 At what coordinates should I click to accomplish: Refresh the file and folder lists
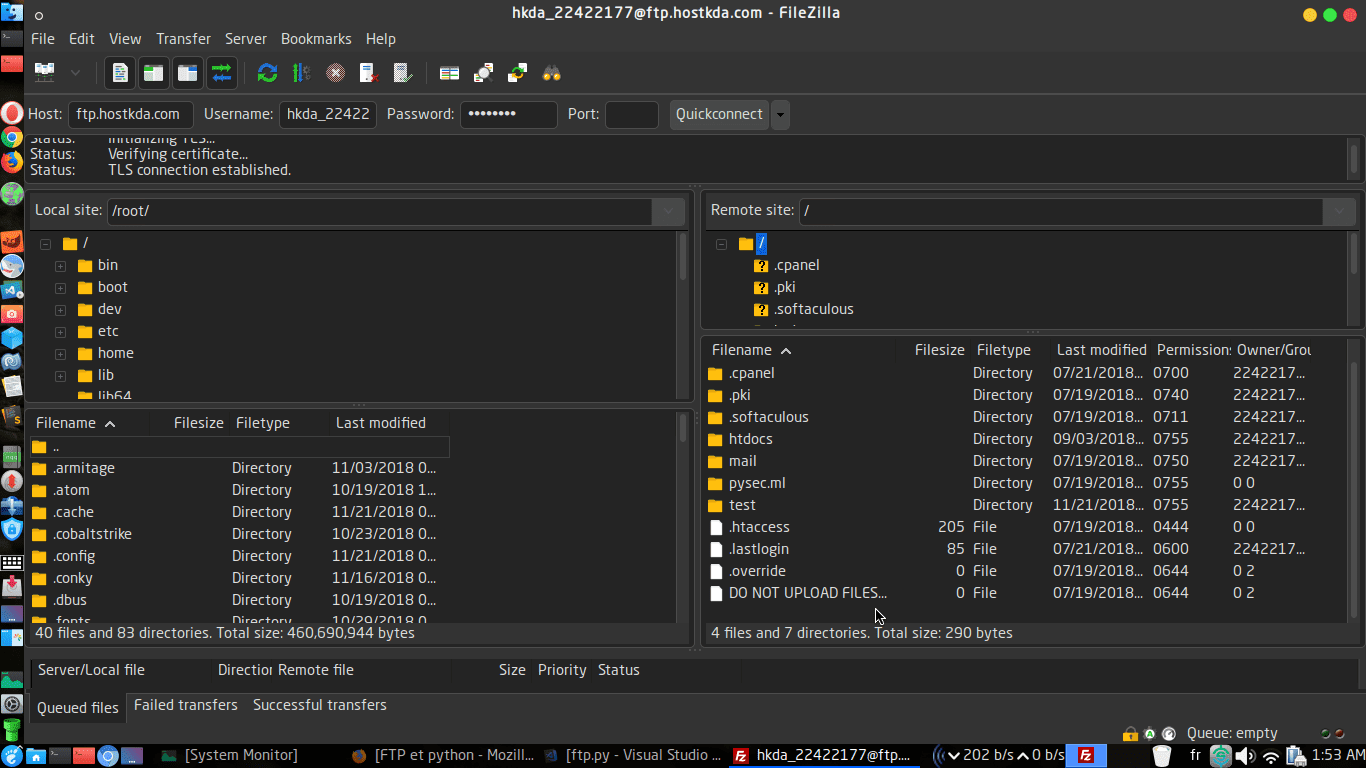[x=267, y=72]
